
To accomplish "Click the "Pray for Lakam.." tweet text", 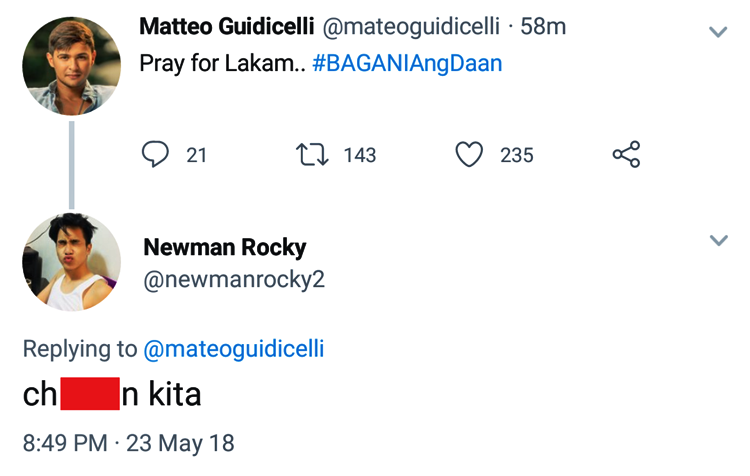I will pyautogui.click(x=221, y=64).
